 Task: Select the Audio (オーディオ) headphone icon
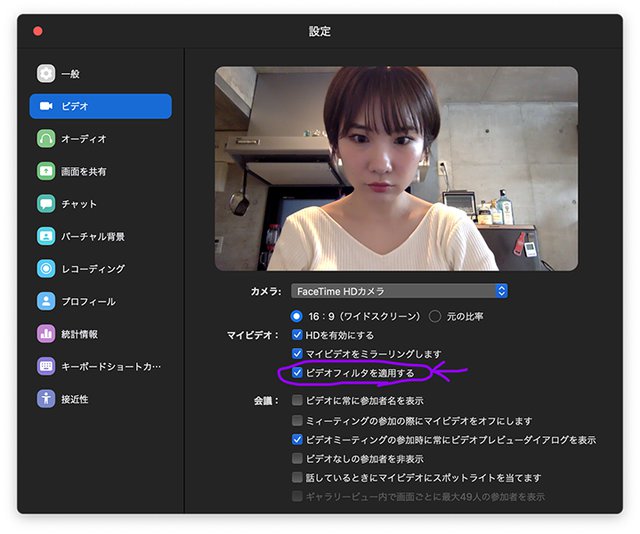click(46, 139)
